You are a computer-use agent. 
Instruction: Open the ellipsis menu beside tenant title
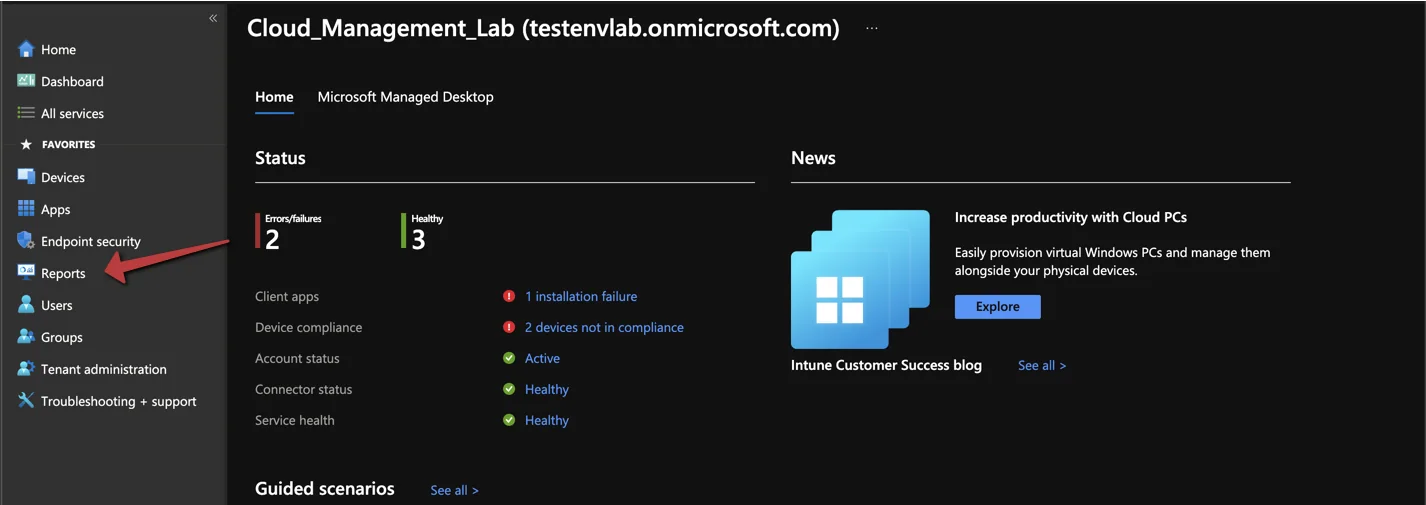point(872,29)
